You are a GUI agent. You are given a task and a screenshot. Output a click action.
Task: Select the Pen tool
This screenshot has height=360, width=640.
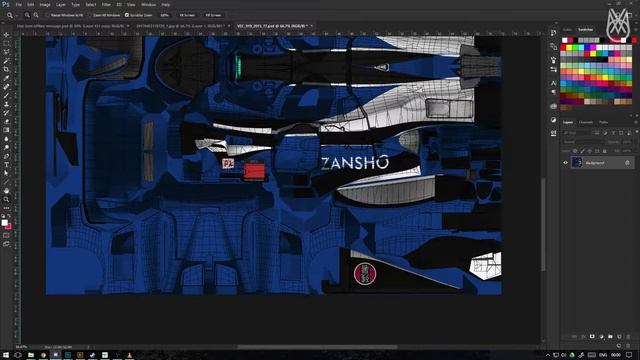point(6,156)
